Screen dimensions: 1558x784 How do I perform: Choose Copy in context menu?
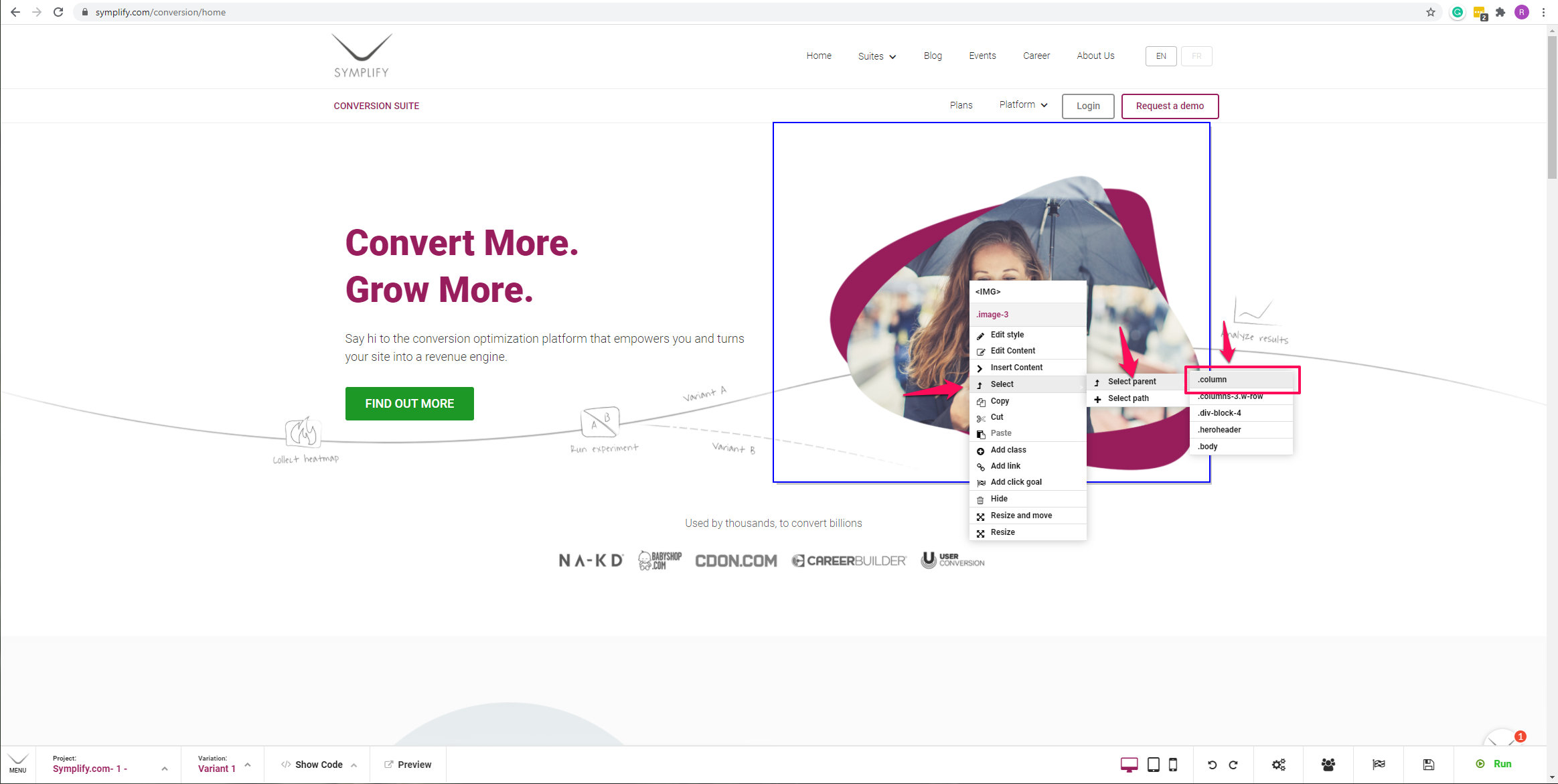coord(1028,401)
